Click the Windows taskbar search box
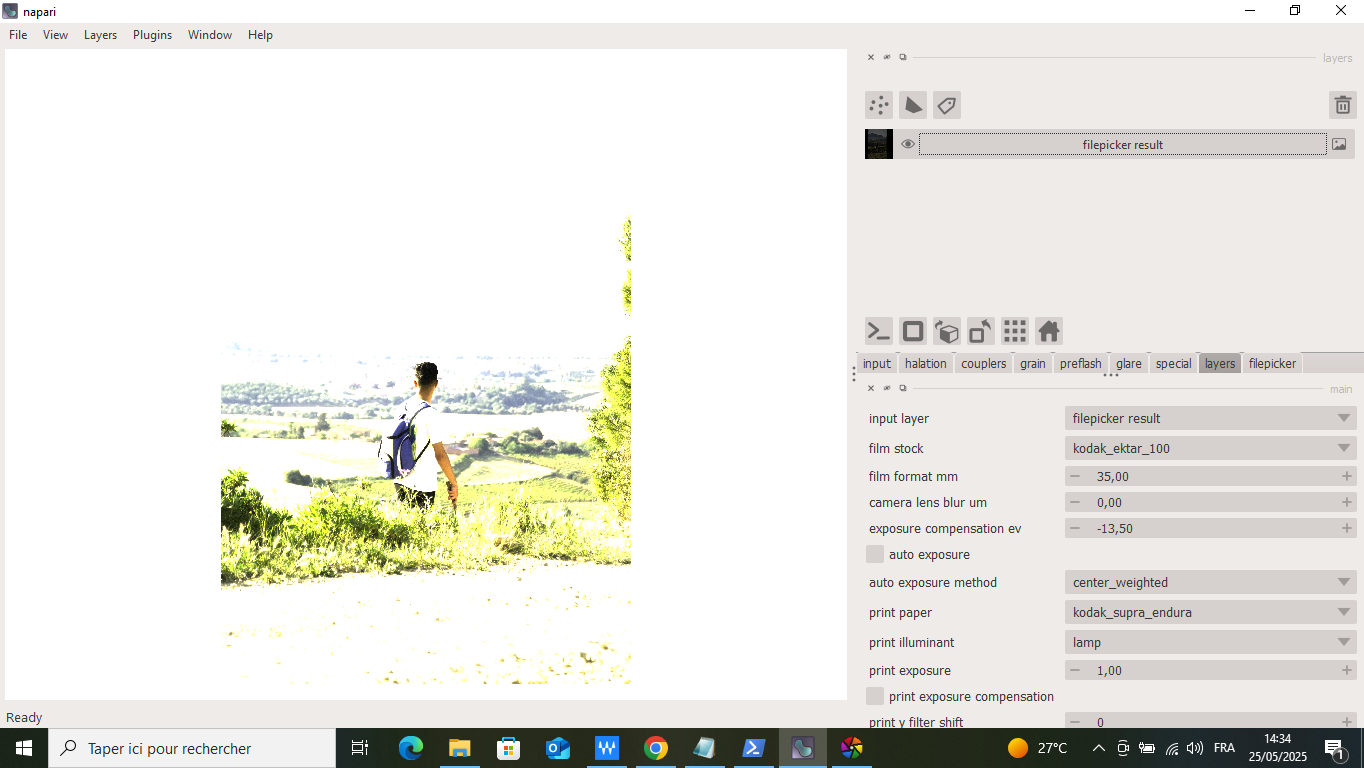 point(192,748)
